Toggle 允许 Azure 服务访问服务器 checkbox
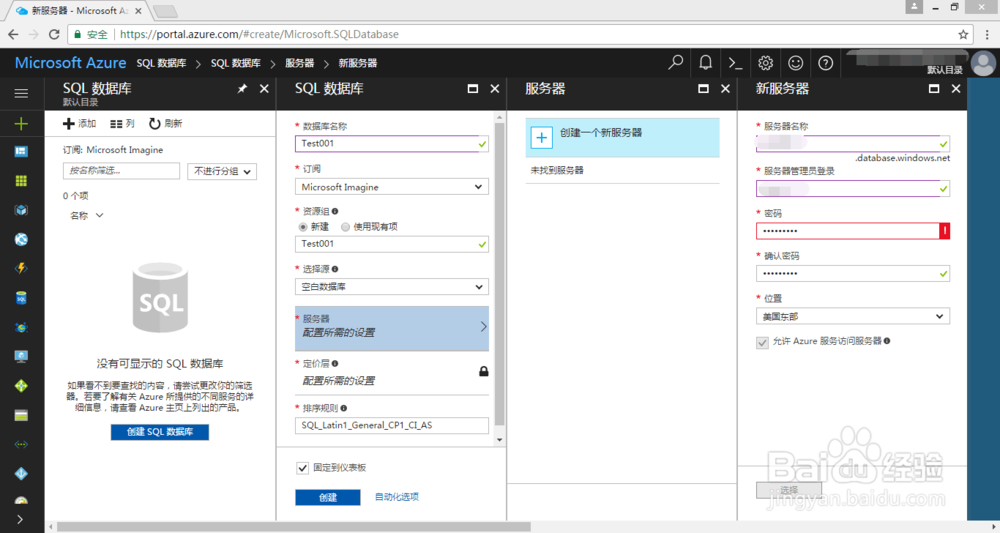Viewport: 1000px width, 533px height. (x=762, y=342)
